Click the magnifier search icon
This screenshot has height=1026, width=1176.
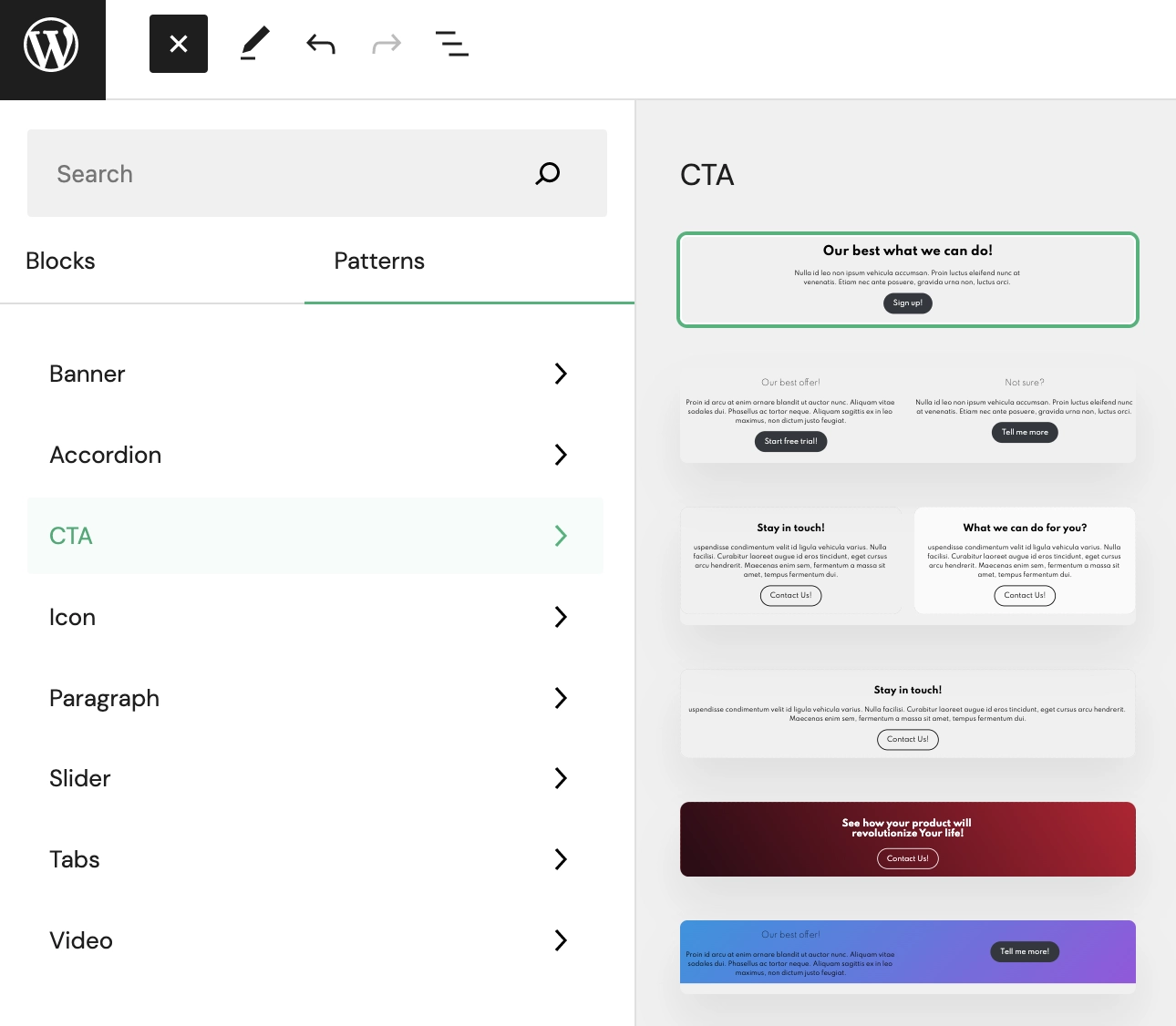[x=548, y=173]
